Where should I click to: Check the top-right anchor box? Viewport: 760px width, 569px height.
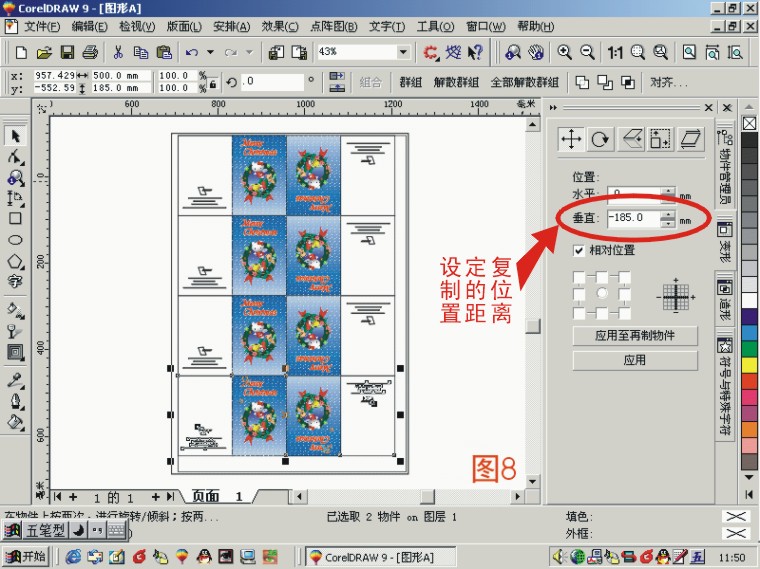click(x=624, y=277)
